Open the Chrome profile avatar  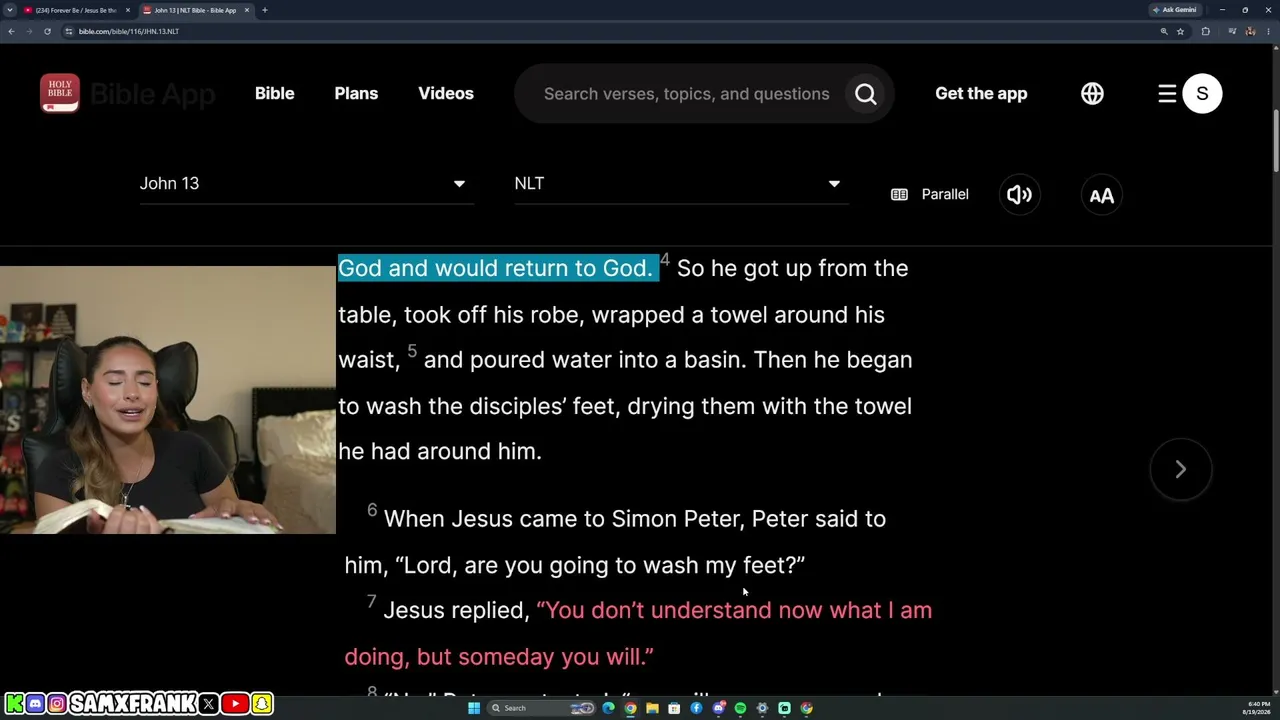tap(1250, 31)
